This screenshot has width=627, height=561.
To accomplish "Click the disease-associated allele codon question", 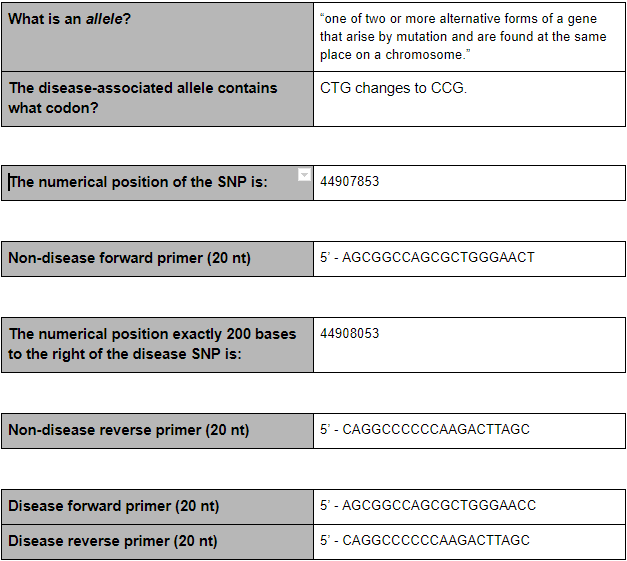I will click(x=143, y=97).
